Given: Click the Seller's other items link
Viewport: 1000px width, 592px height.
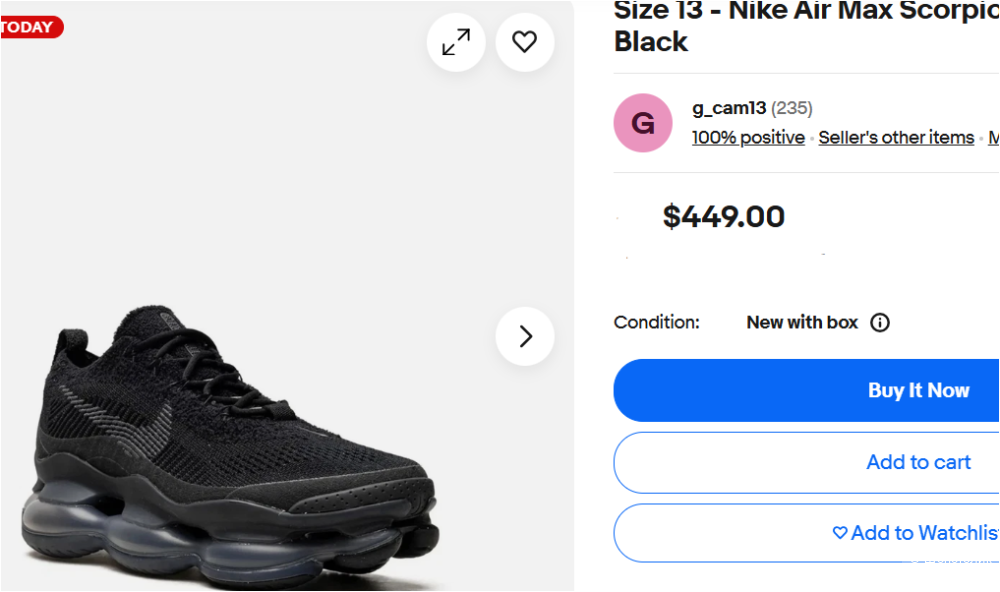Looking at the screenshot, I should pyautogui.click(x=896, y=137).
